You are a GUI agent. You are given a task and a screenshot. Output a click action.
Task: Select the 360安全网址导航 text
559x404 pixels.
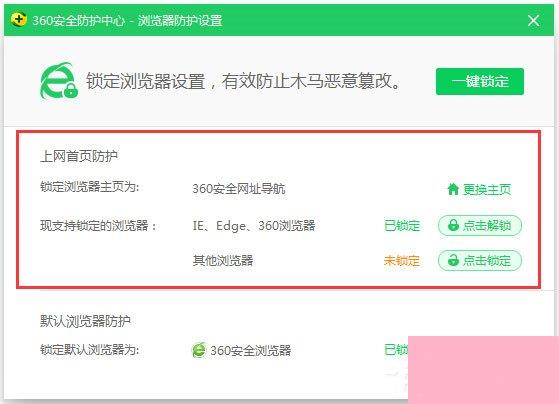(x=239, y=189)
